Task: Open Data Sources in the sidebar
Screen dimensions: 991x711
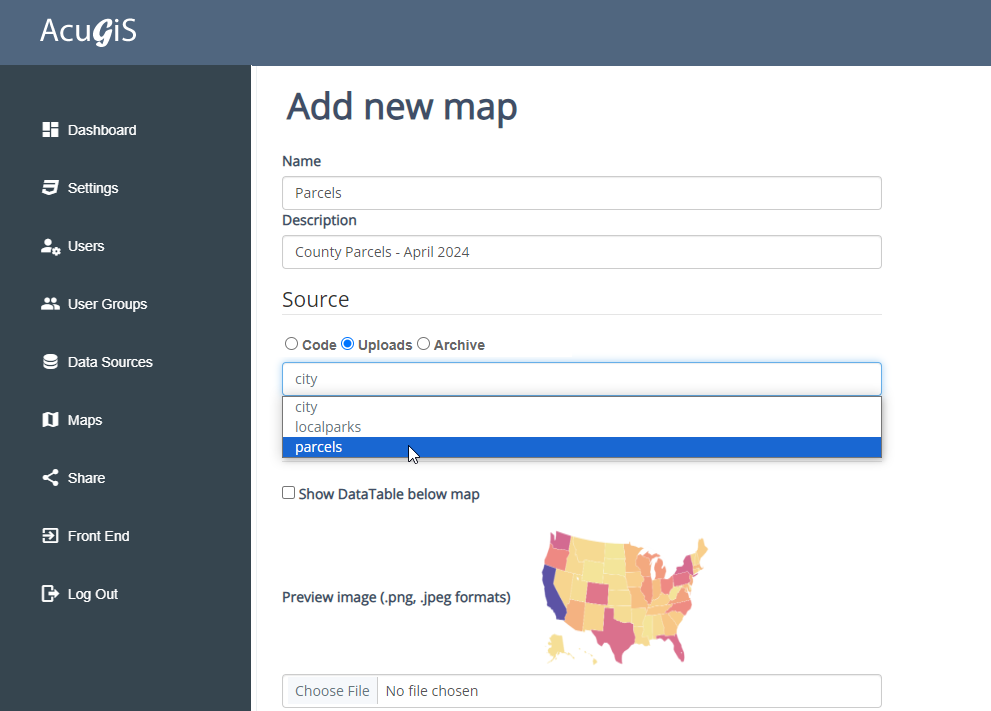Action: click(x=110, y=362)
